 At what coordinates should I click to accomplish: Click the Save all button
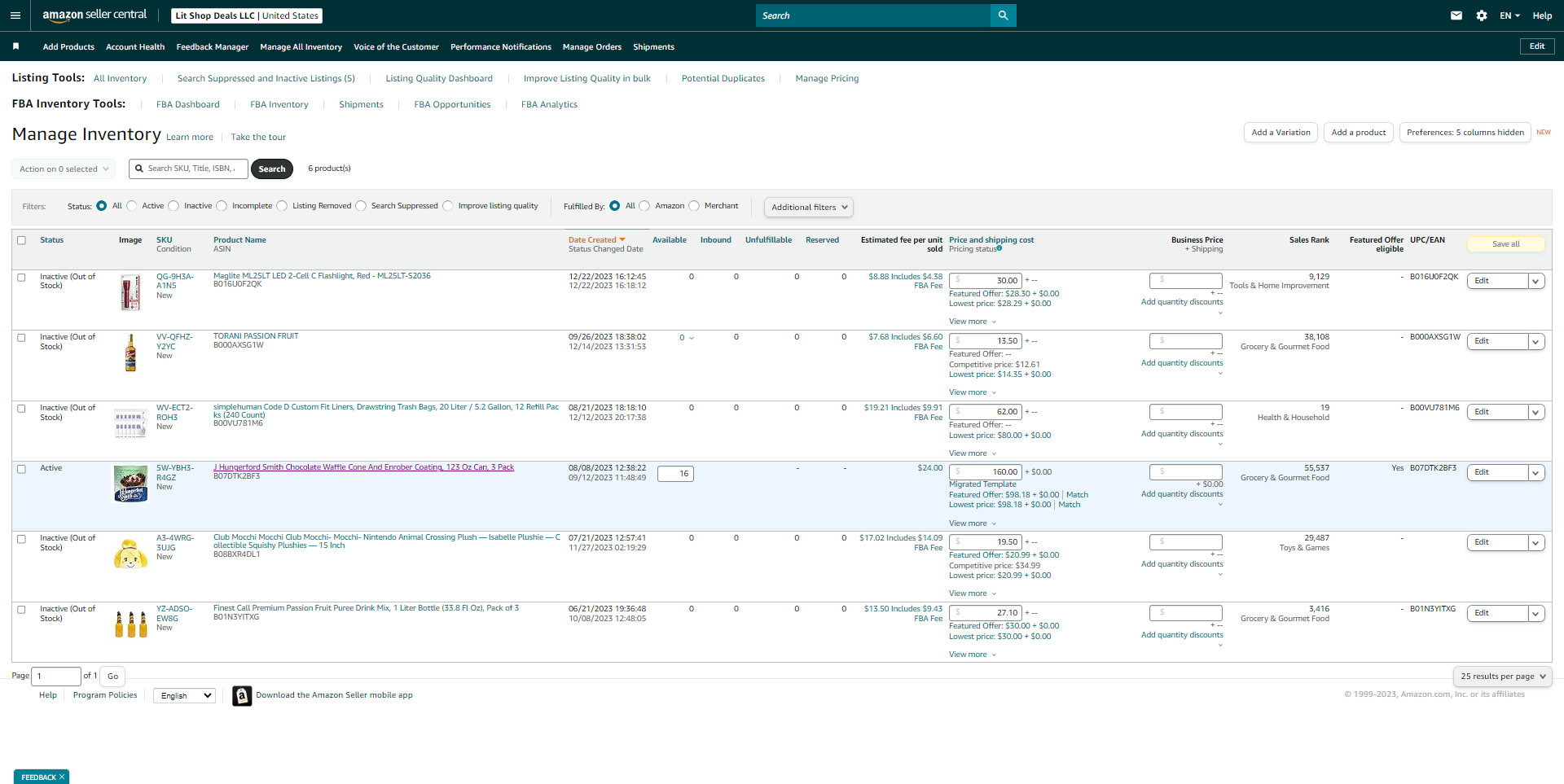[x=1506, y=244]
